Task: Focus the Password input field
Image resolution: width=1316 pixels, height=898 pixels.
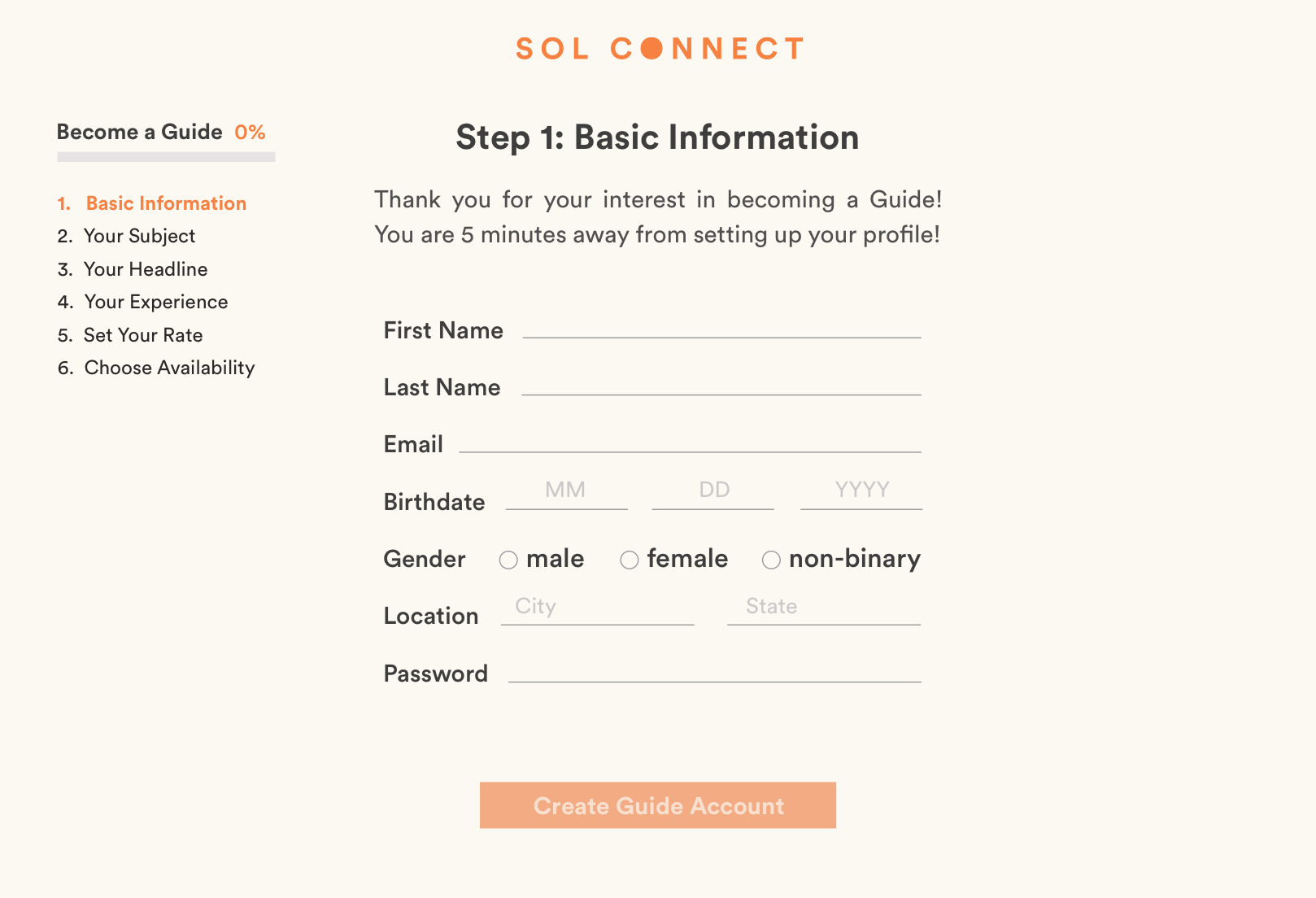Action: pos(714,671)
